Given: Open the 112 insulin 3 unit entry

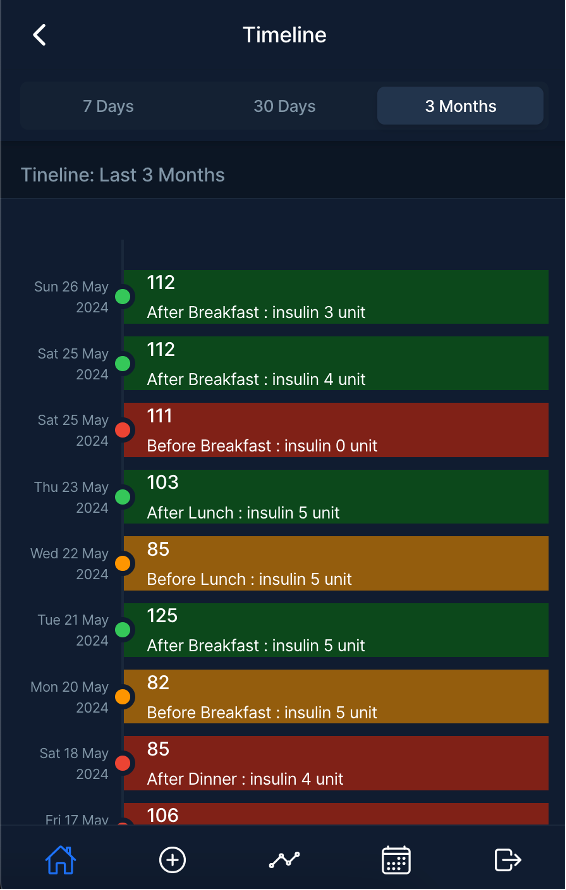Looking at the screenshot, I should [x=336, y=297].
